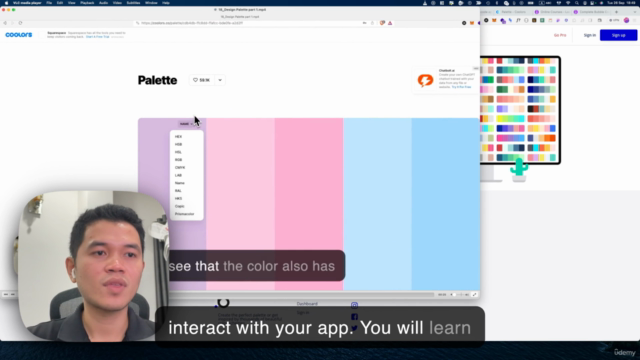Click the blue Sign up button
This screenshot has height=360, width=640.
pos(618,35)
